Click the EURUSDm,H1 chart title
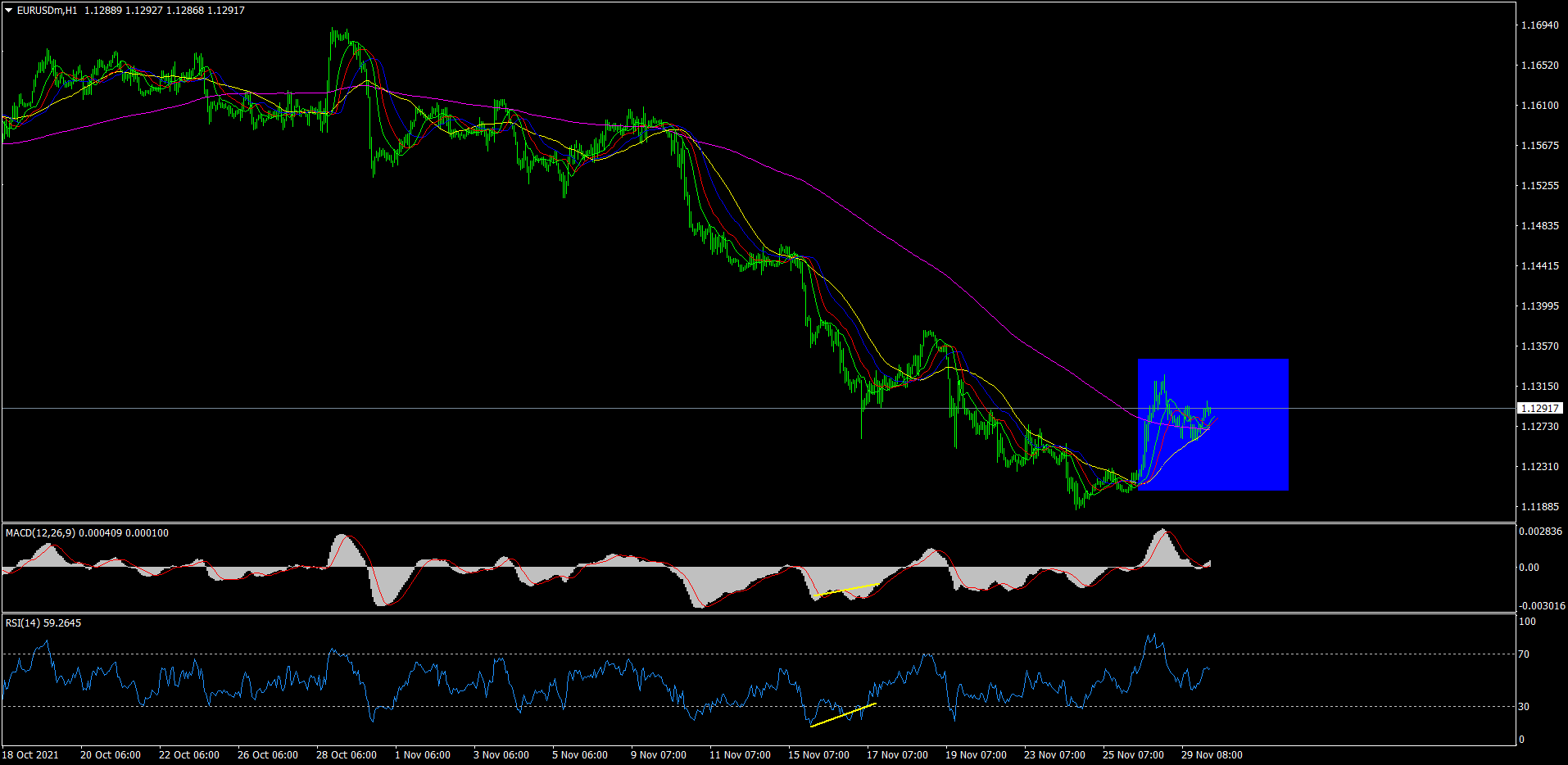1568x765 pixels. click(47, 11)
